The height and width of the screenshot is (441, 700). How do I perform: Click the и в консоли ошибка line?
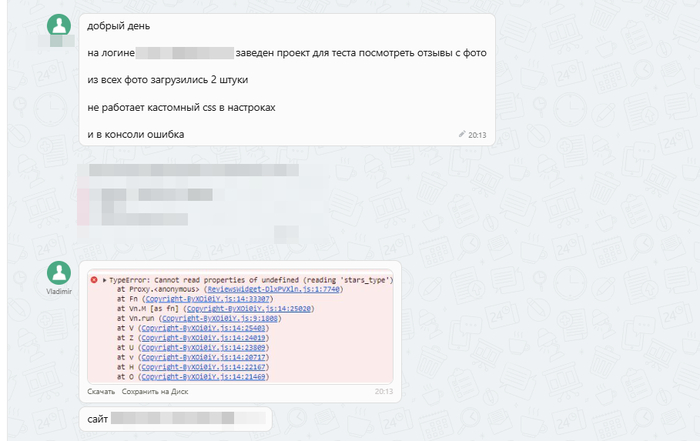point(135,134)
